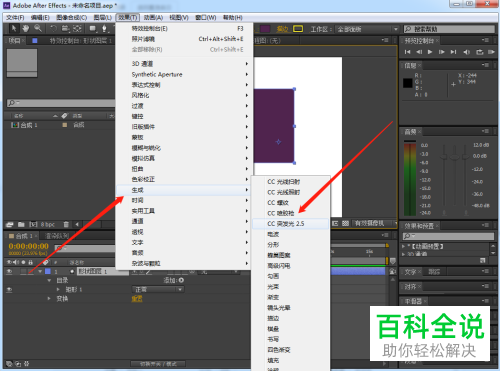This screenshot has width=500, height=371.
Task: Choose the 色彩校正 color correction entry
Action: click(183, 179)
